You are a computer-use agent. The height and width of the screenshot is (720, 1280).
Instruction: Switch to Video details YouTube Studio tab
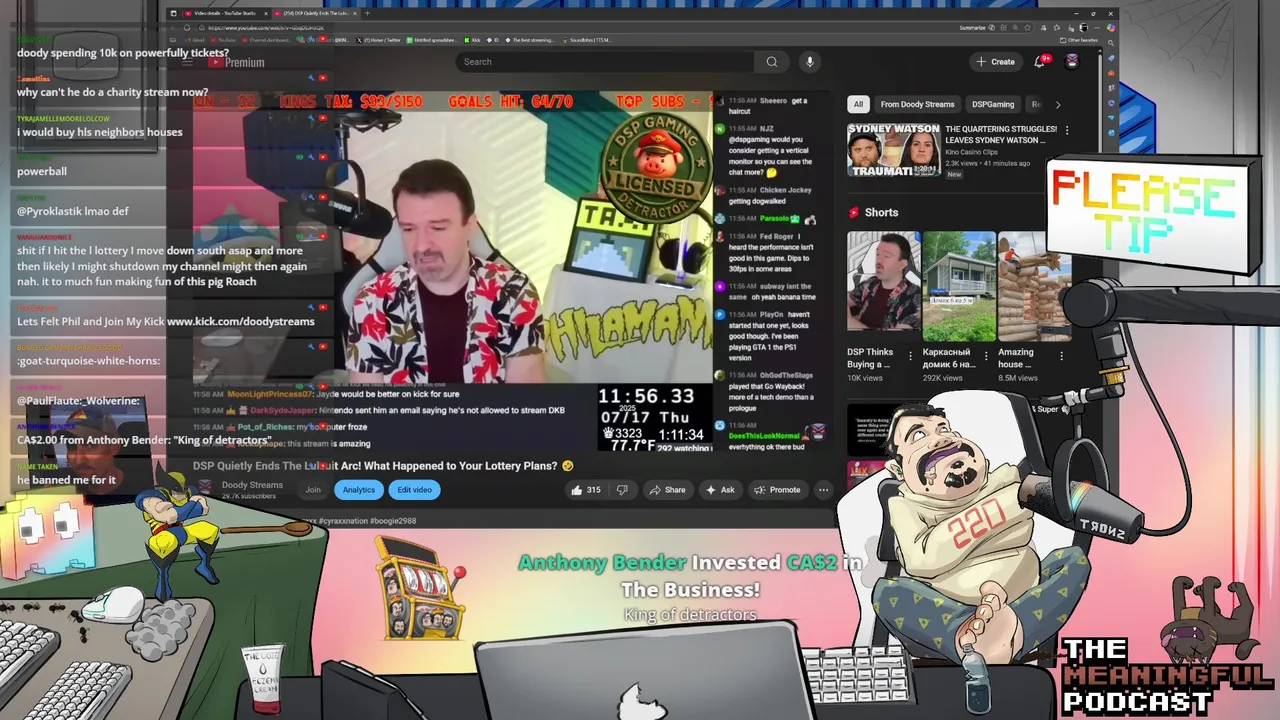(x=224, y=13)
